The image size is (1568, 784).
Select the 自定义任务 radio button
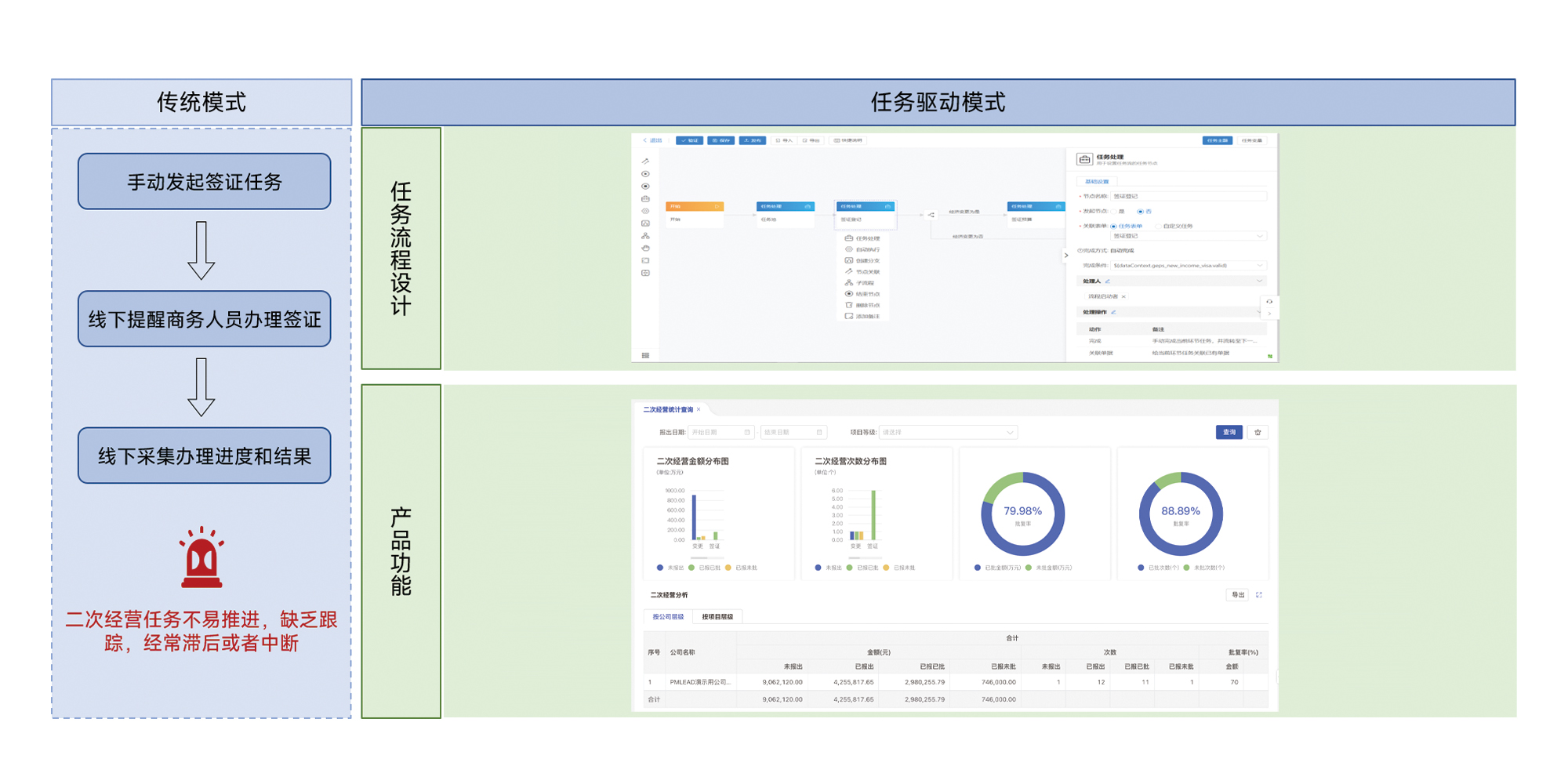pyautogui.click(x=1158, y=227)
